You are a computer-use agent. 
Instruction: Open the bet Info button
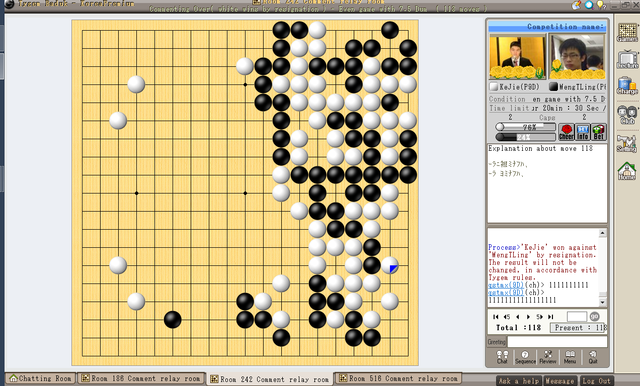coord(582,132)
